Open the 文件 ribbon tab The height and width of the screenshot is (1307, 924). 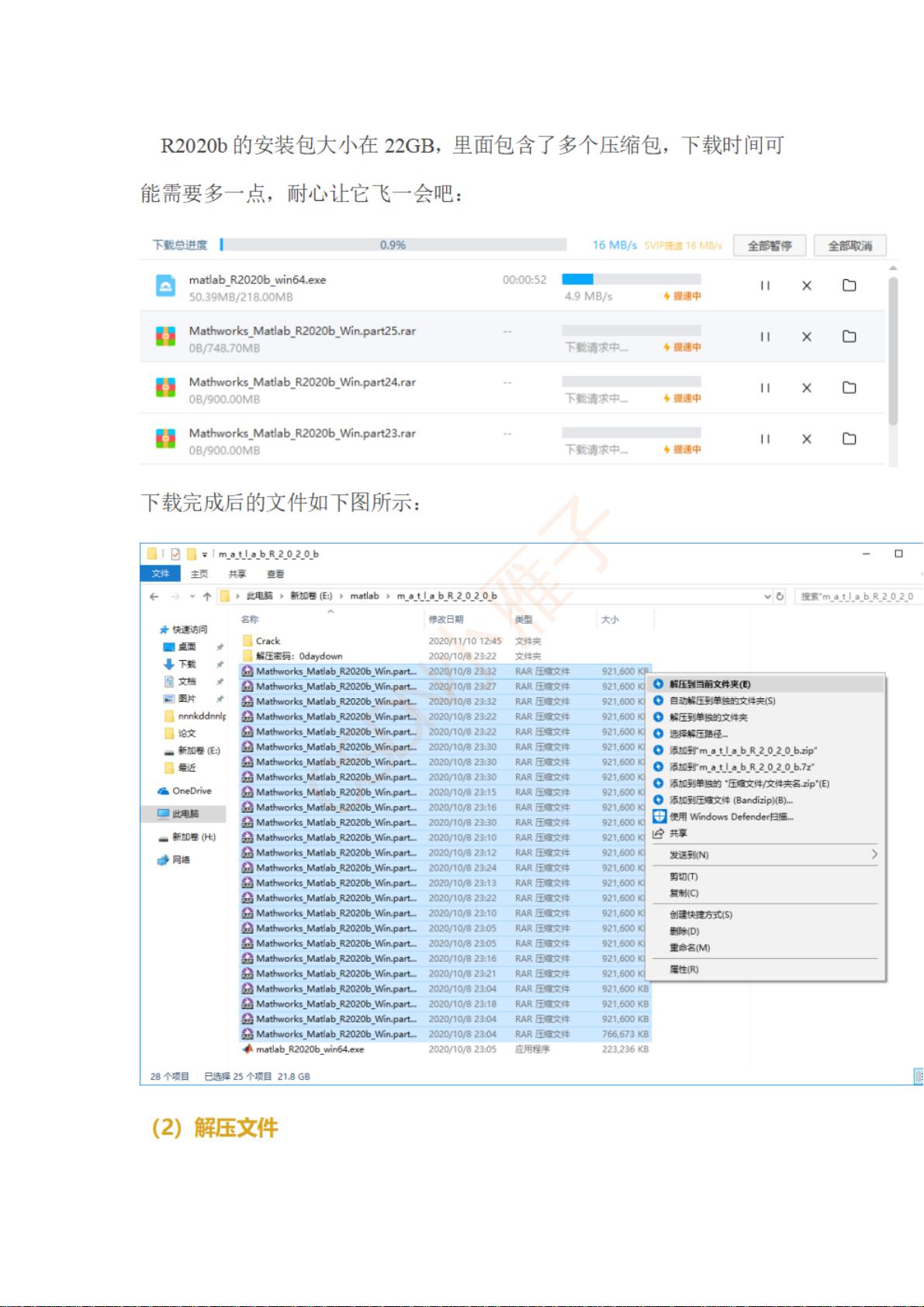[x=161, y=573]
